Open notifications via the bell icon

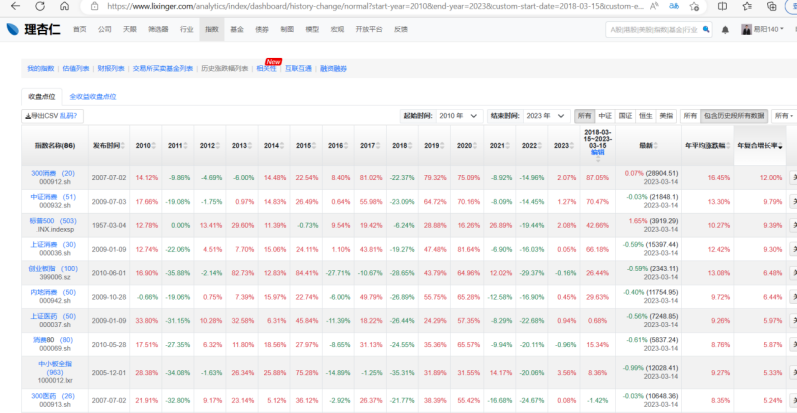(x=725, y=30)
